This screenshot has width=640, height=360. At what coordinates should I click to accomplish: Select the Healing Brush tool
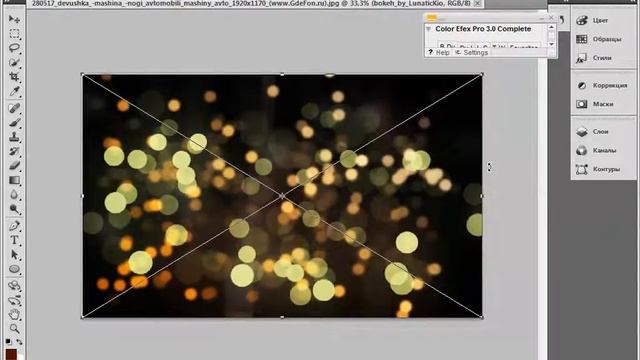click(x=14, y=108)
